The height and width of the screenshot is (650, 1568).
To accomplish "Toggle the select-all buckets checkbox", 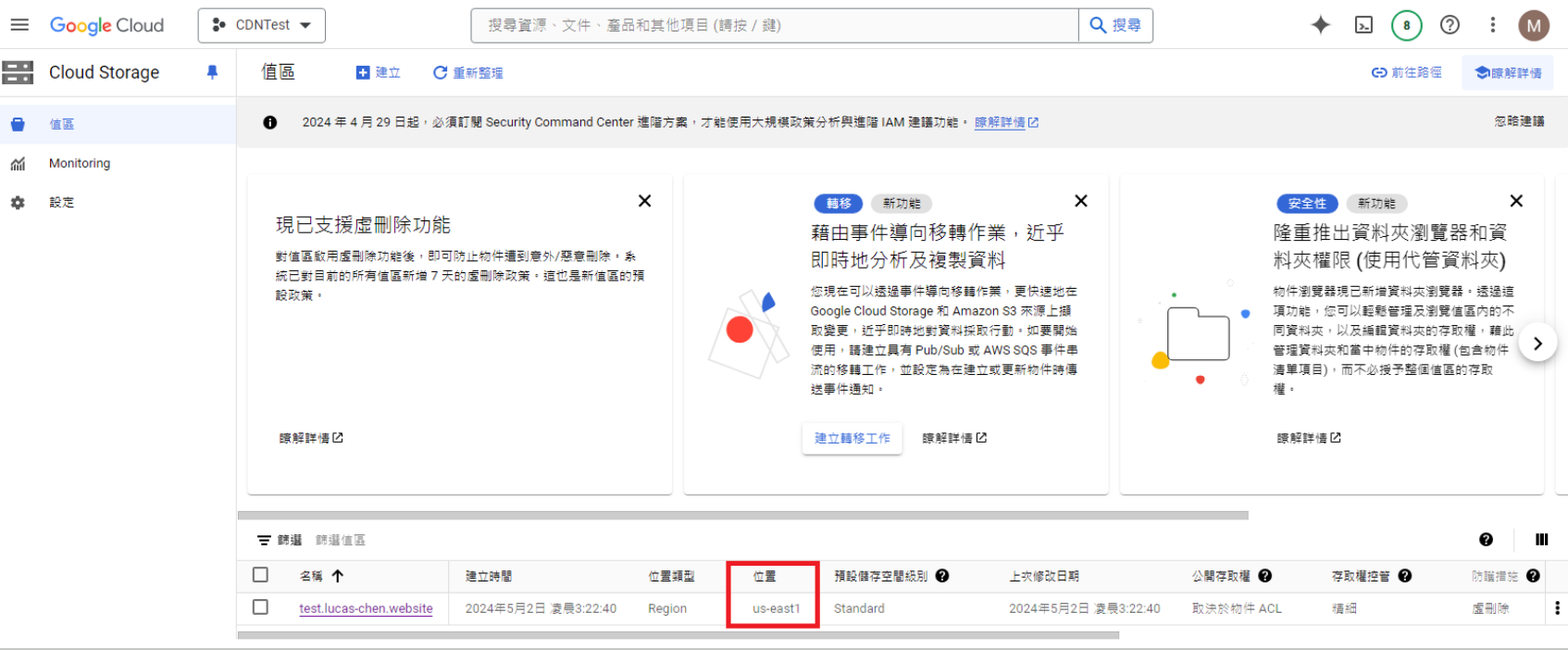I will [261, 575].
